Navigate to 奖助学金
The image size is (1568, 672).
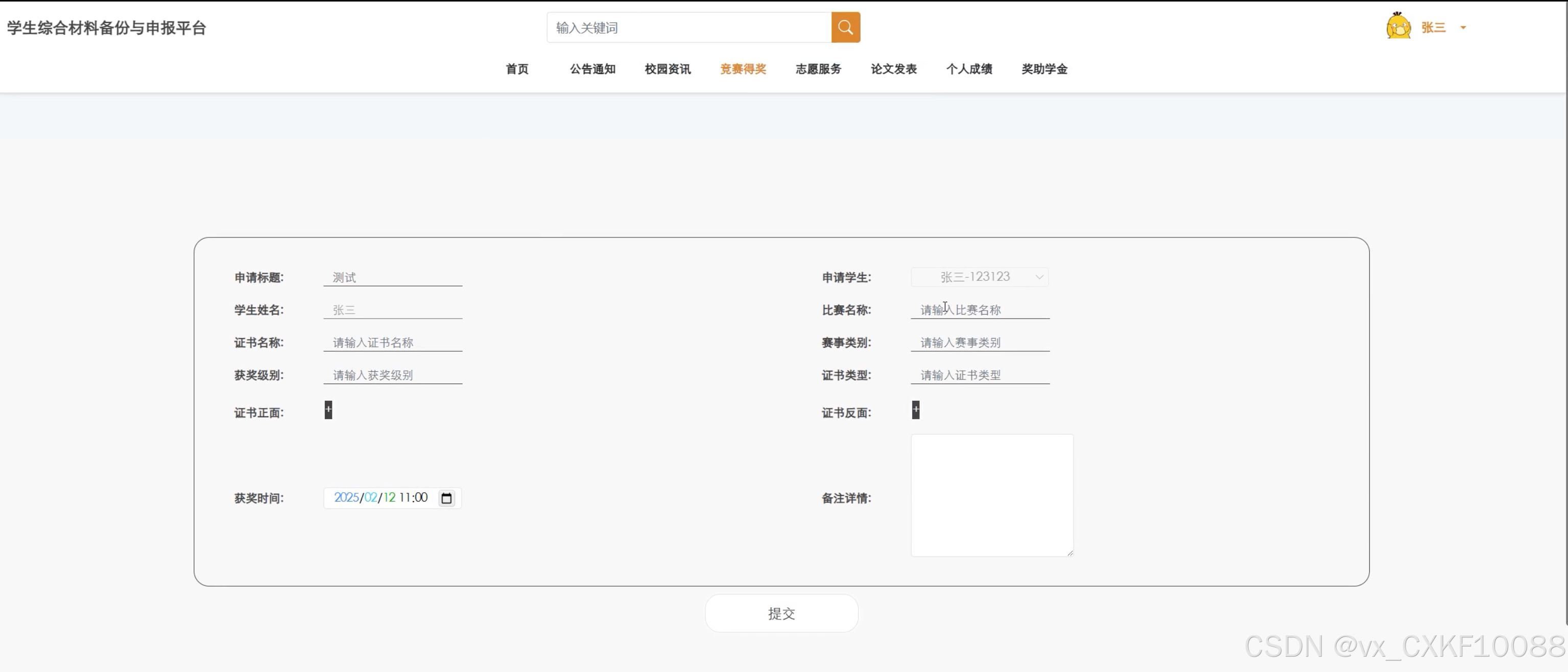pos(1044,69)
